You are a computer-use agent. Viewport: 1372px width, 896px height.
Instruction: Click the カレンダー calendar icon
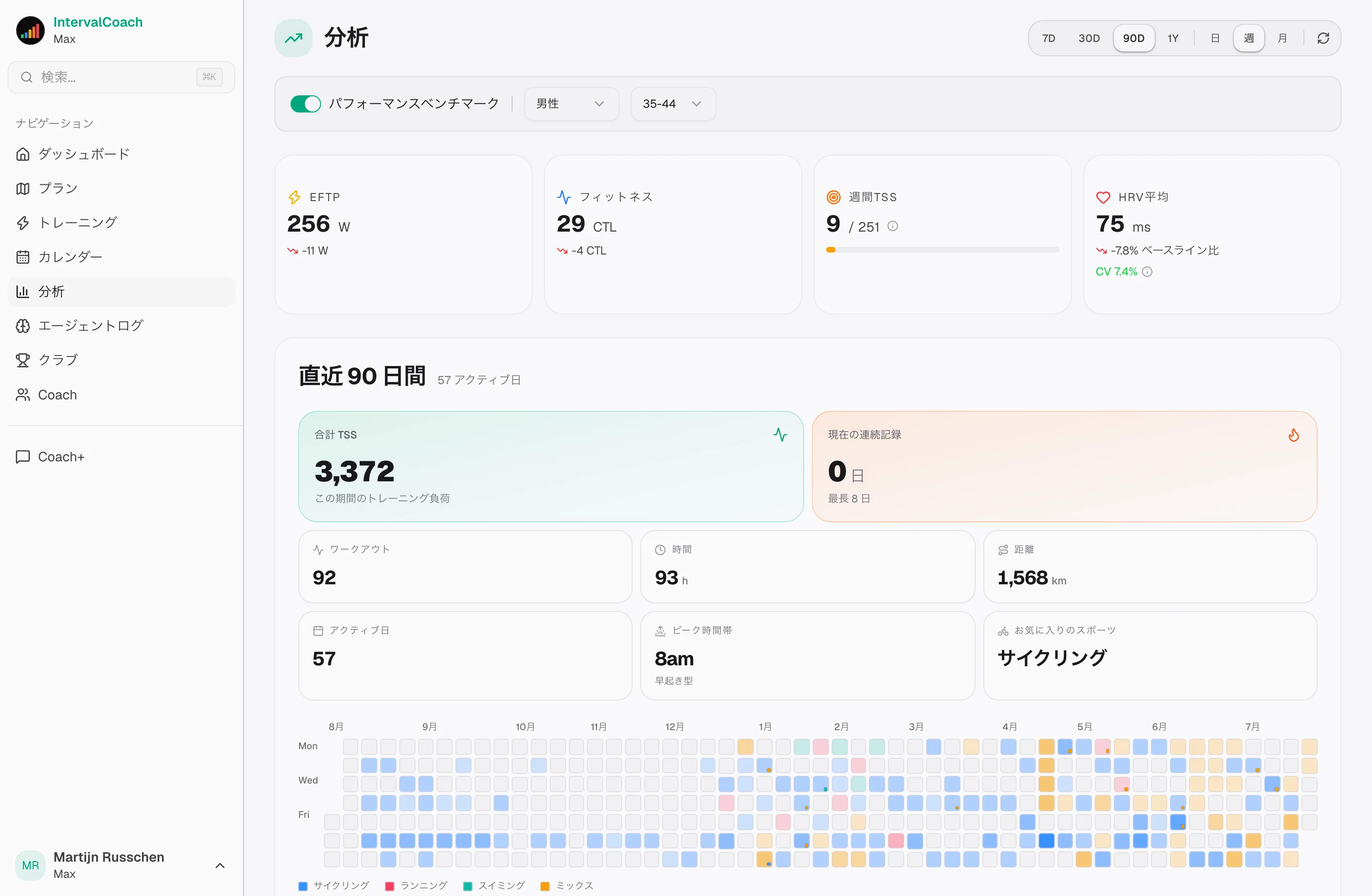[22, 256]
